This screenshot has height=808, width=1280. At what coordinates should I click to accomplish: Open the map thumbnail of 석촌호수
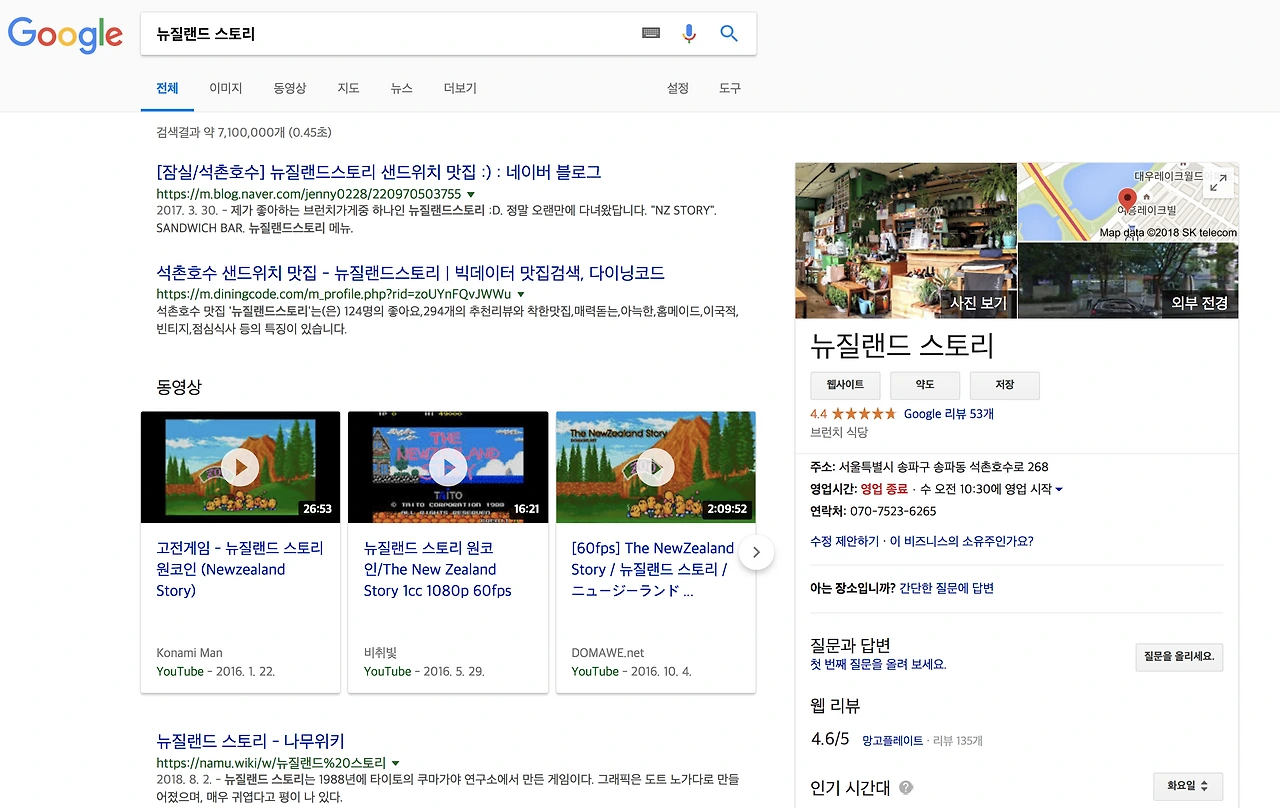1128,202
